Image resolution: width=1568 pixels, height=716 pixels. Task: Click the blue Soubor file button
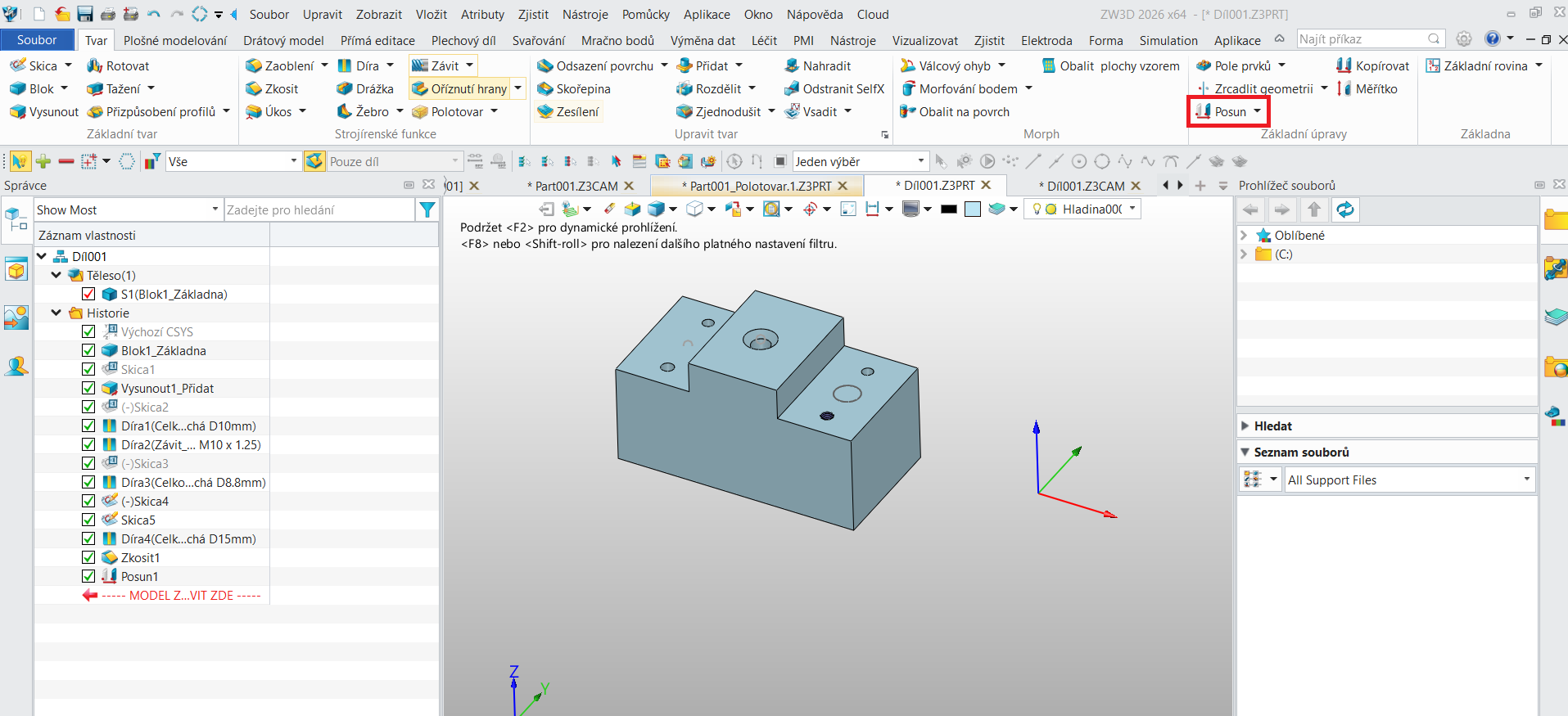pos(37,40)
